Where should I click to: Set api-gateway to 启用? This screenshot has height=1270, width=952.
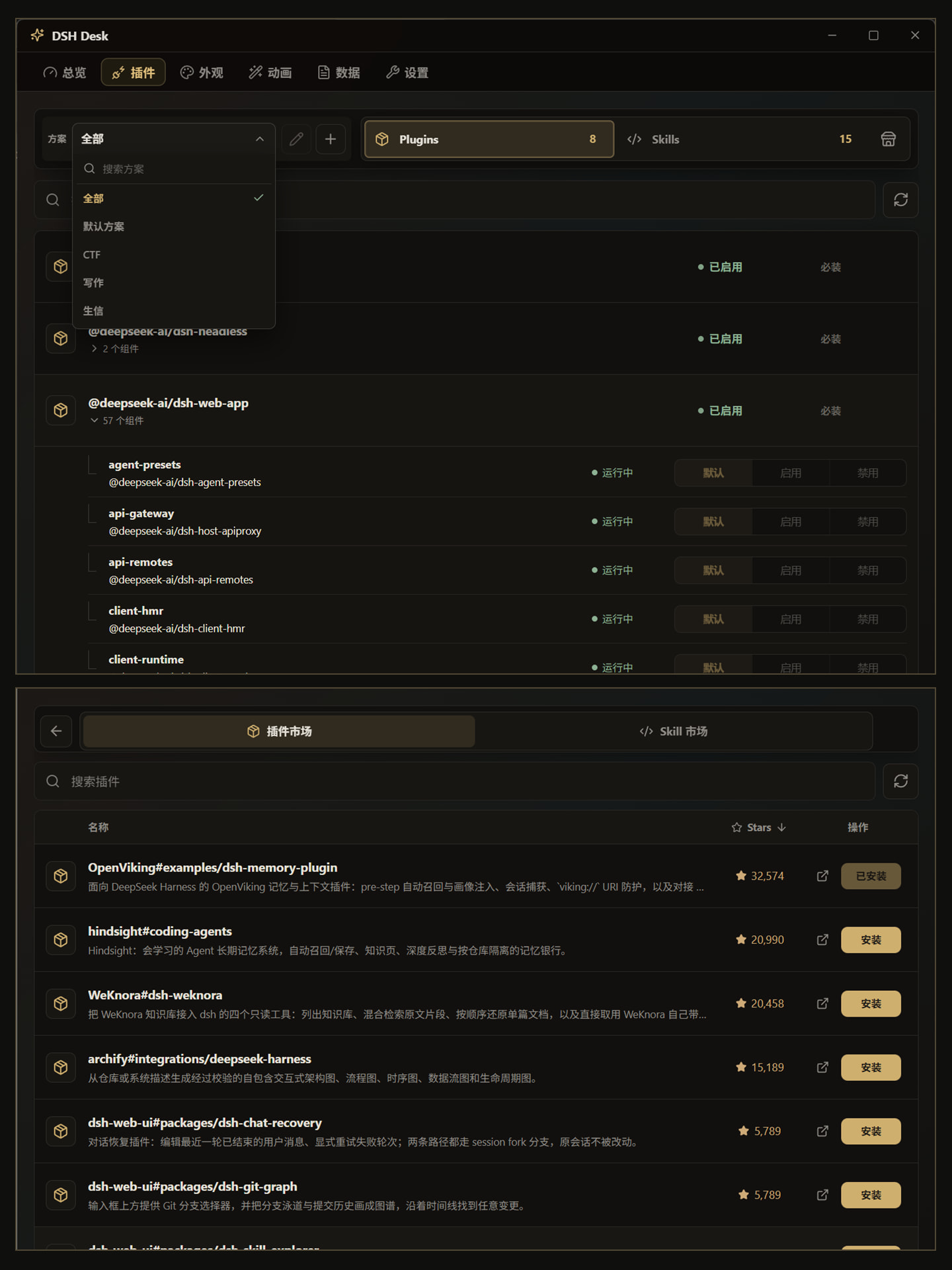[791, 522]
